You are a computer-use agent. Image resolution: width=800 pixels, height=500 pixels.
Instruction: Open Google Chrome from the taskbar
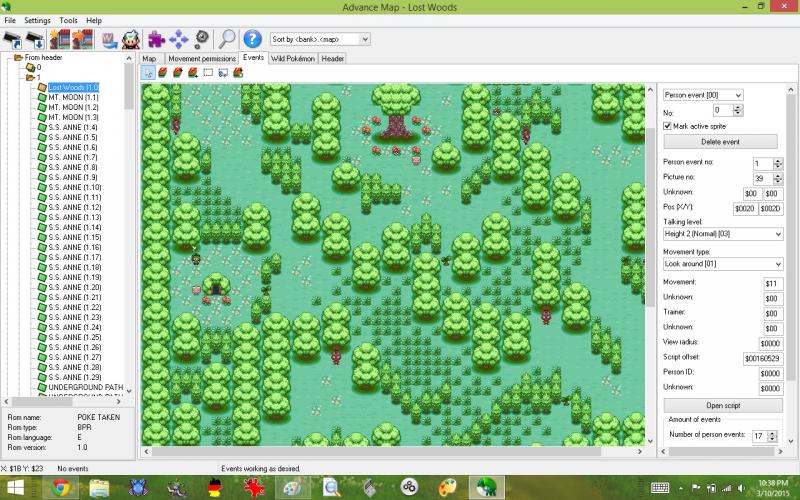coord(60,488)
